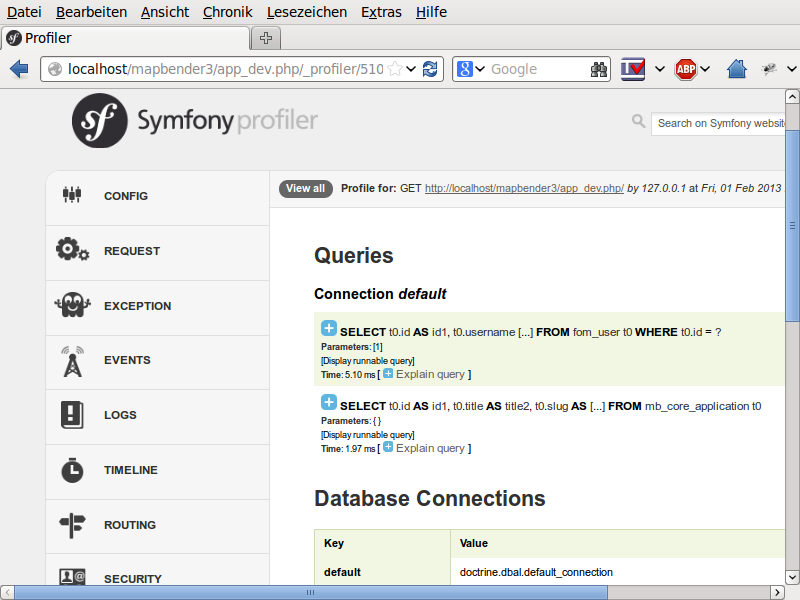The height and width of the screenshot is (600, 800).
Task: Open the Logs book icon
Action: [72, 415]
